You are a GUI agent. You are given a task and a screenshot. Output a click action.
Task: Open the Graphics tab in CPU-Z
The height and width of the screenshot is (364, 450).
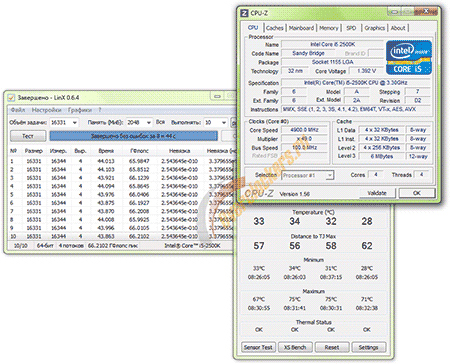[x=374, y=28]
